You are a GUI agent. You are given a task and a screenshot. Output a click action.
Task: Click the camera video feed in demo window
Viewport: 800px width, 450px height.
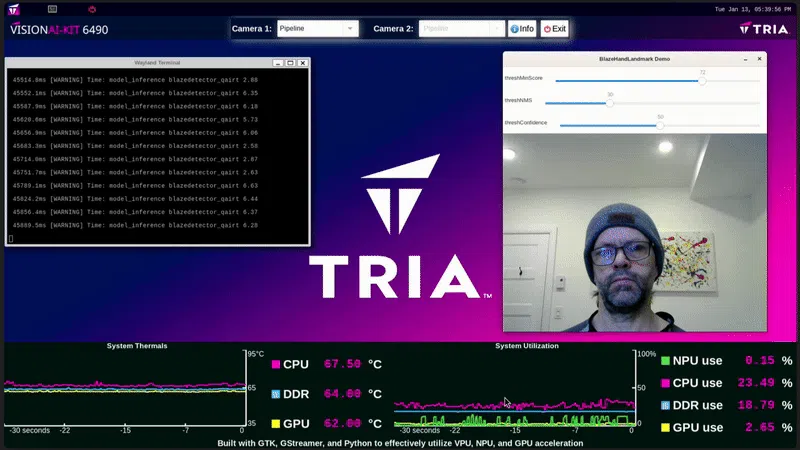pyautogui.click(x=635, y=233)
